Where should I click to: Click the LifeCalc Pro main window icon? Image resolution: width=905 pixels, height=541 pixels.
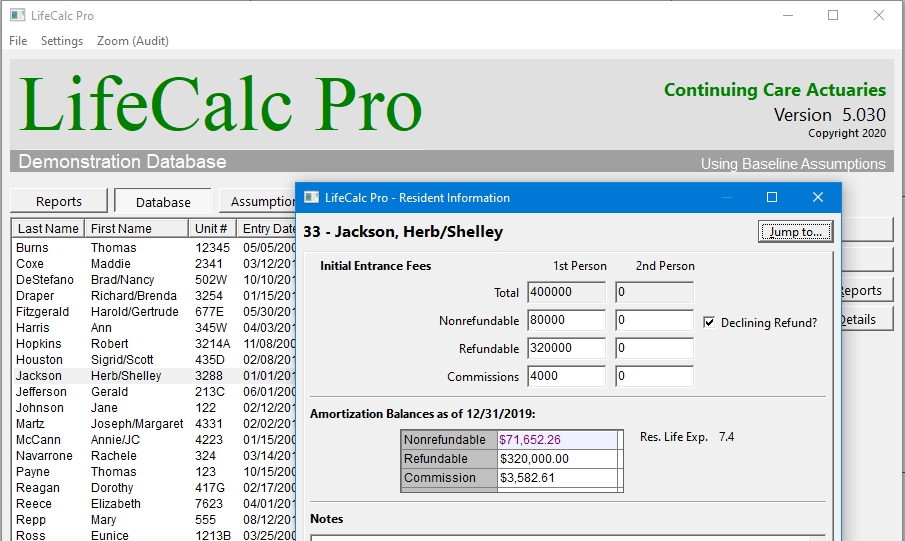coord(17,16)
